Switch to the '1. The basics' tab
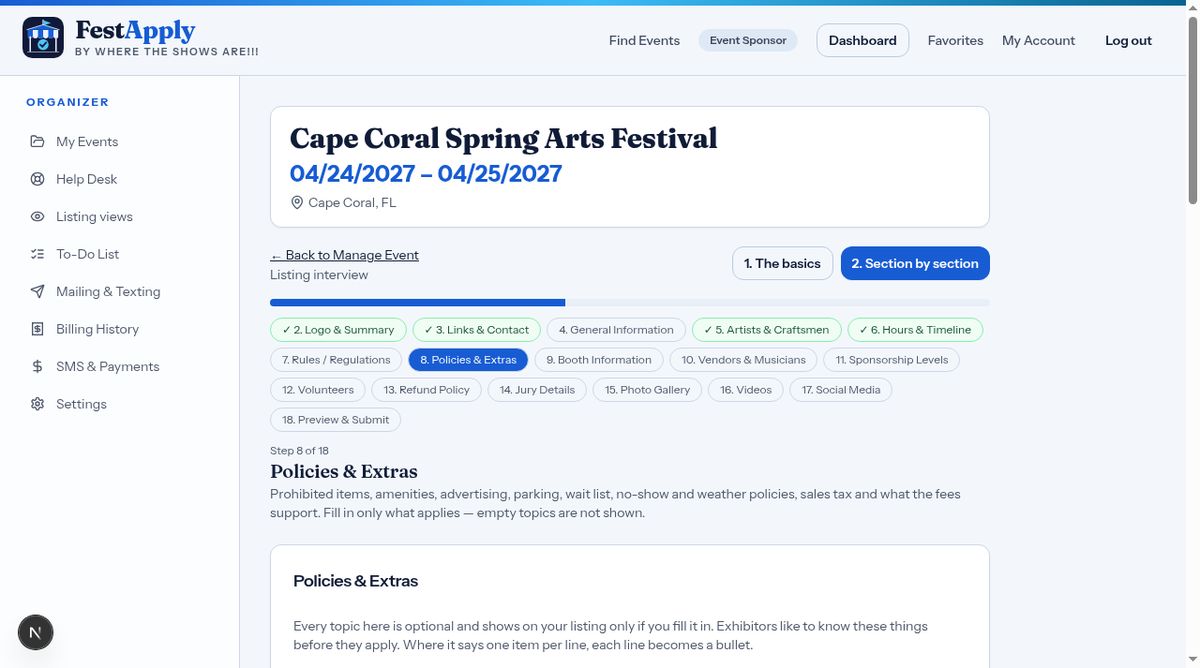 783,263
